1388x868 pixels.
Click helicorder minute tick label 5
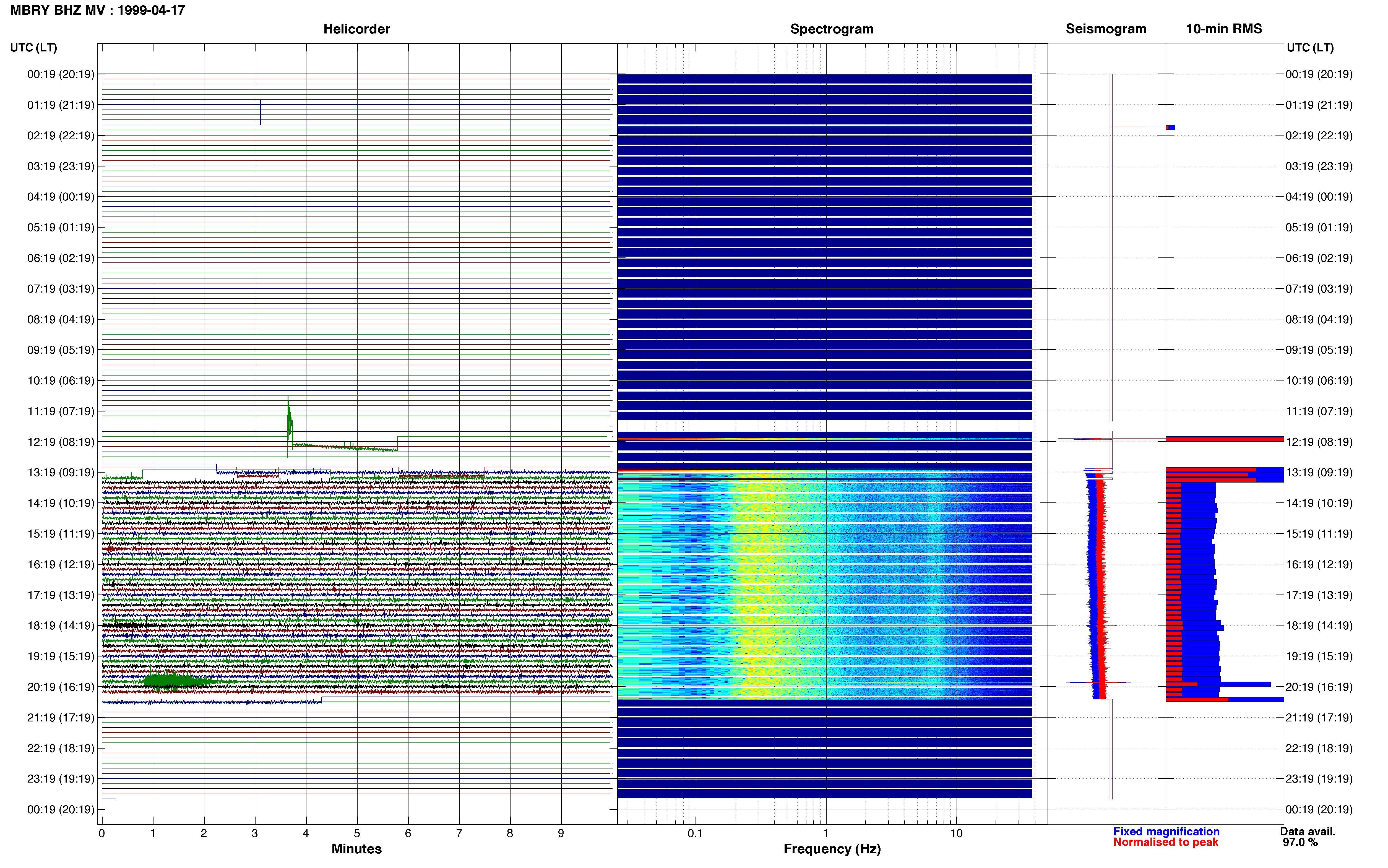pos(357,833)
